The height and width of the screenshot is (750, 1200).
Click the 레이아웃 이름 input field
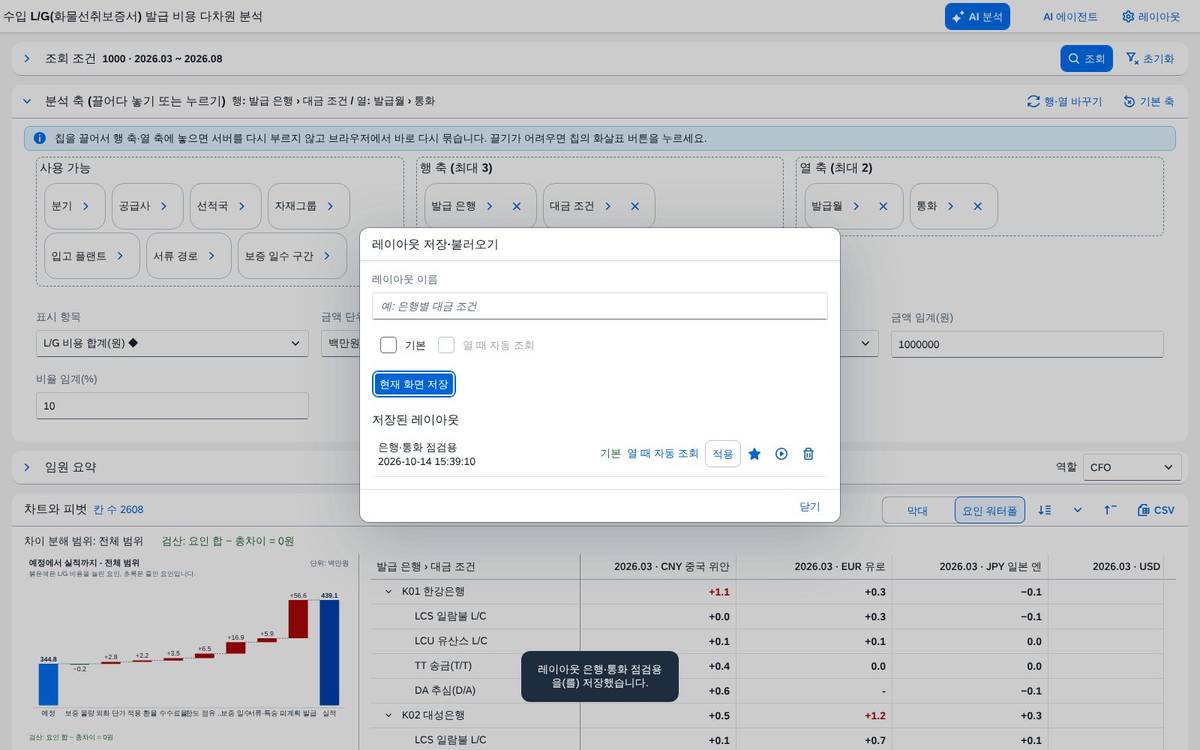coord(600,306)
